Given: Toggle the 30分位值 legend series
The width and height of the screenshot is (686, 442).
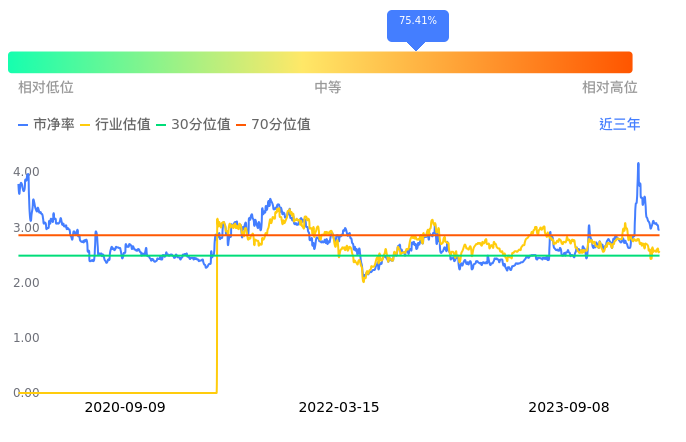Looking at the screenshot, I should coord(200,125).
